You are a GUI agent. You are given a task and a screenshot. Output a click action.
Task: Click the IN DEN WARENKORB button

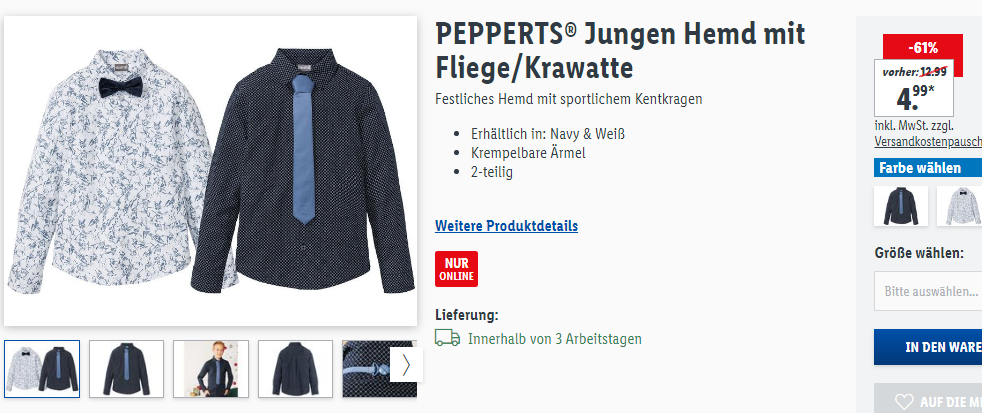pyautogui.click(x=928, y=347)
